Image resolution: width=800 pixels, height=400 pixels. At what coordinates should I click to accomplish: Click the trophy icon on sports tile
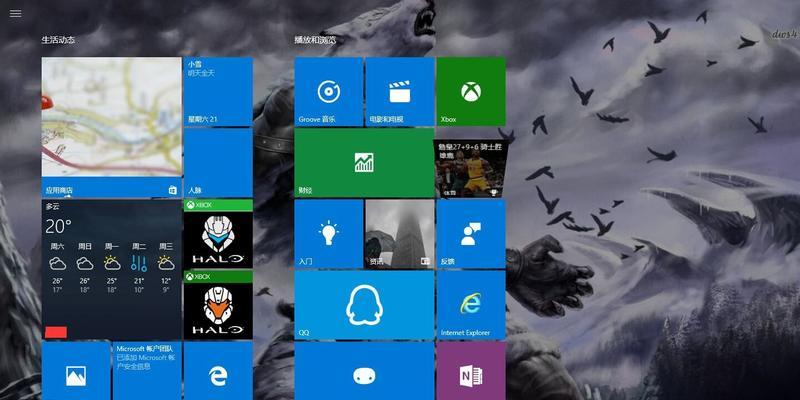[x=494, y=193]
